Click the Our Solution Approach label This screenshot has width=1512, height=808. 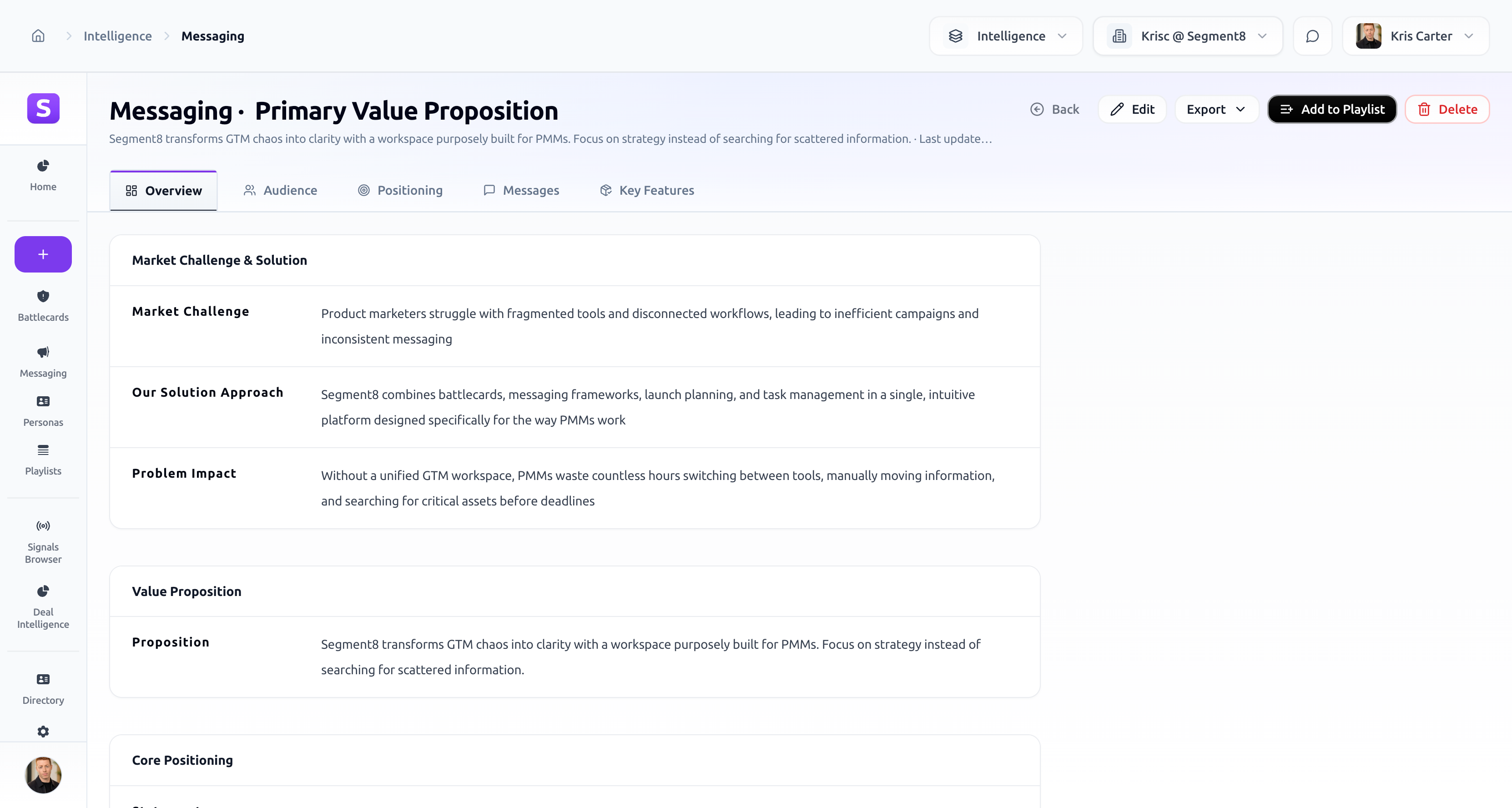coord(207,392)
